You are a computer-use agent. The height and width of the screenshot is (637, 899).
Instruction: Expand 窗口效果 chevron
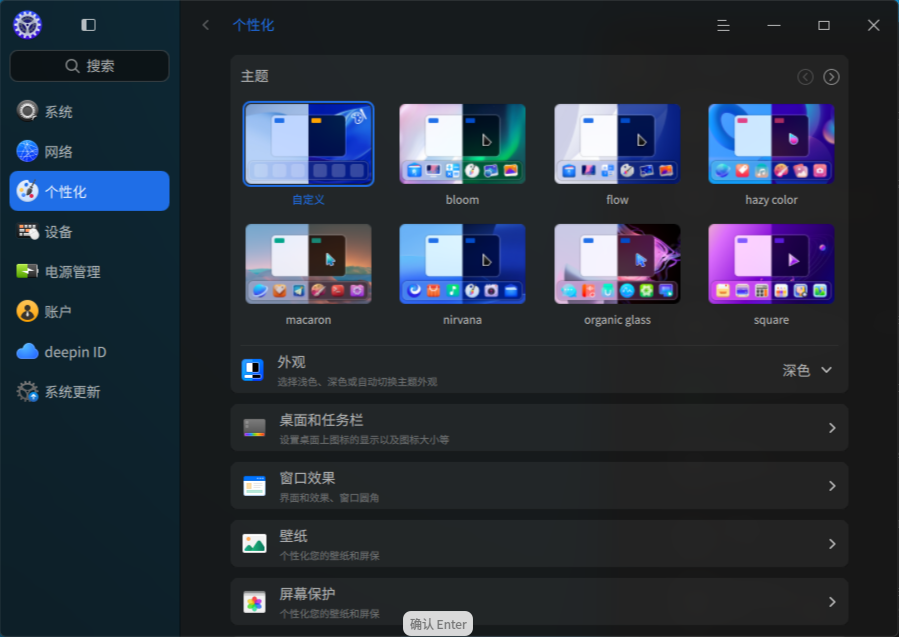(x=832, y=486)
